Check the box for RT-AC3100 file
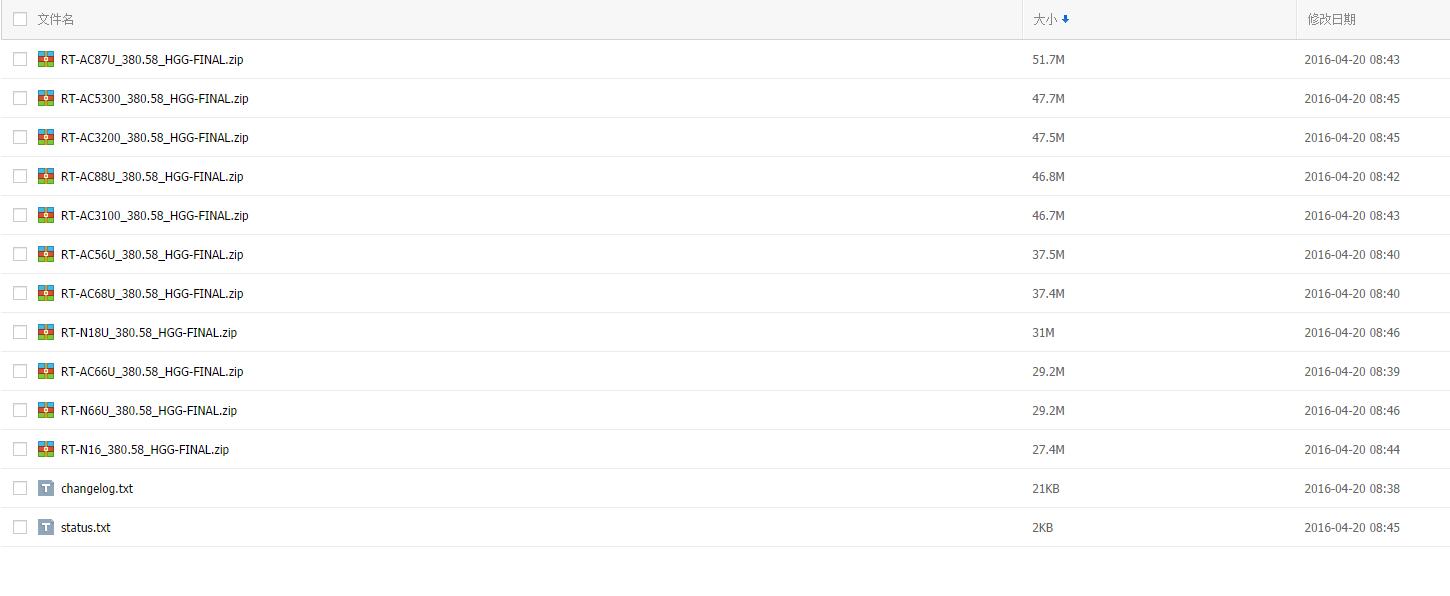 (20, 215)
